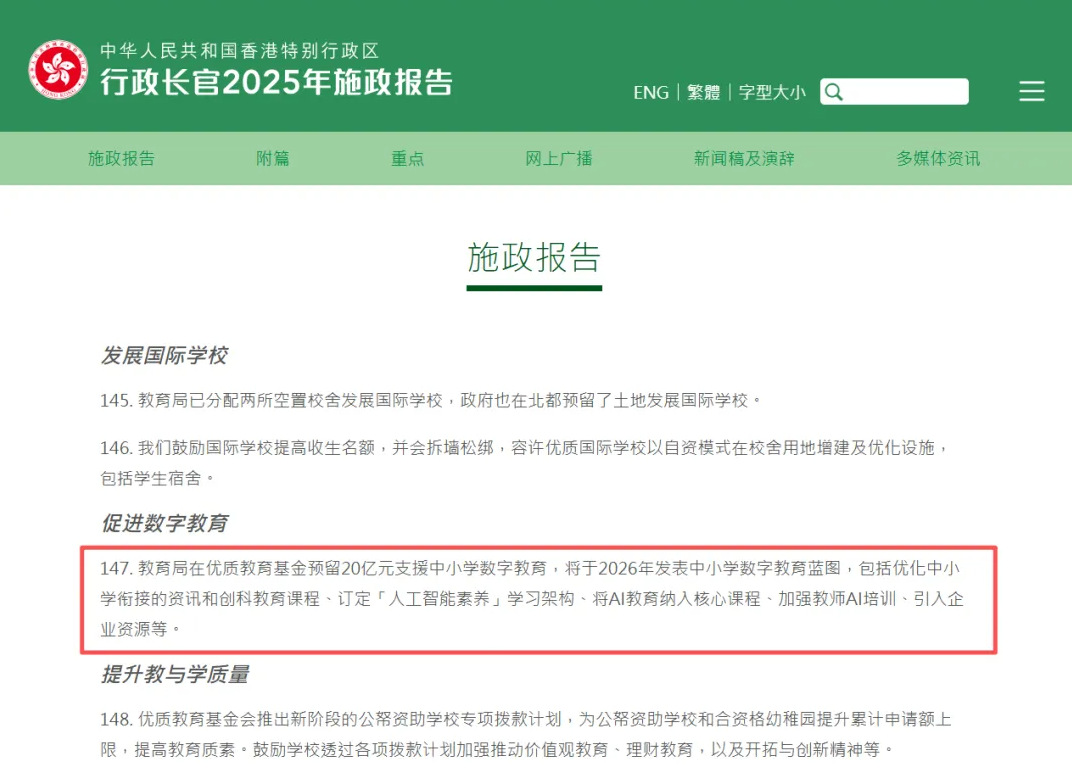Open the 新闻稿及演辞 navigation item
The image size is (1072, 781).
click(744, 158)
